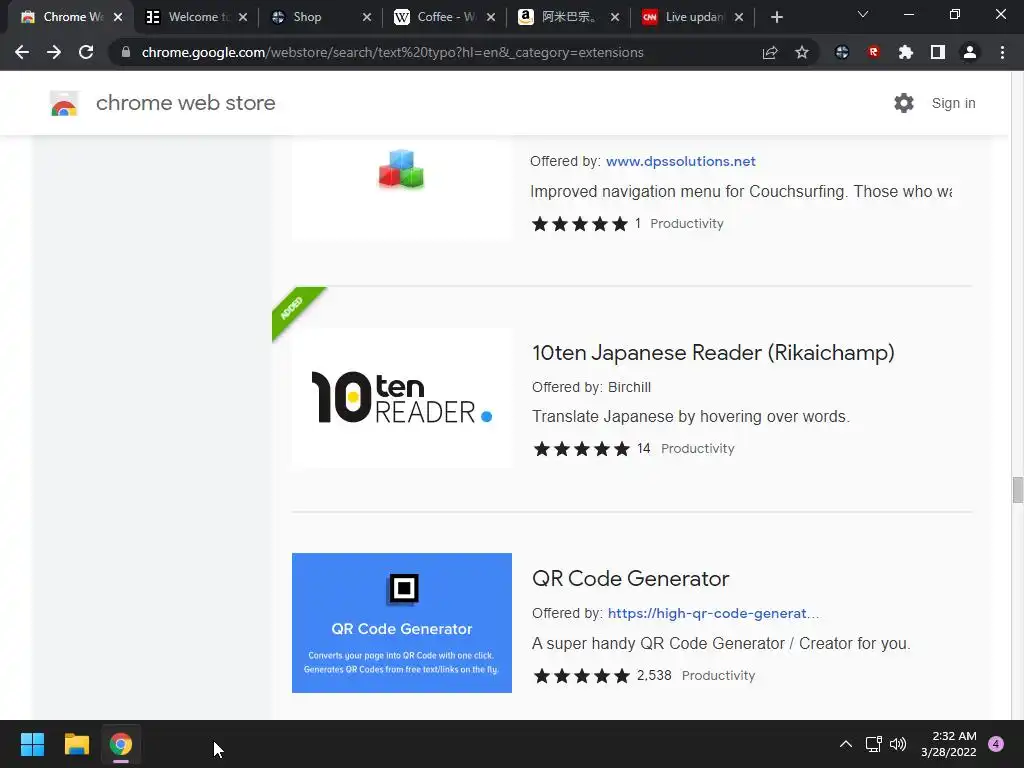The width and height of the screenshot is (1024, 768).
Task: Open QR Code Generator title
Action: pos(630,579)
